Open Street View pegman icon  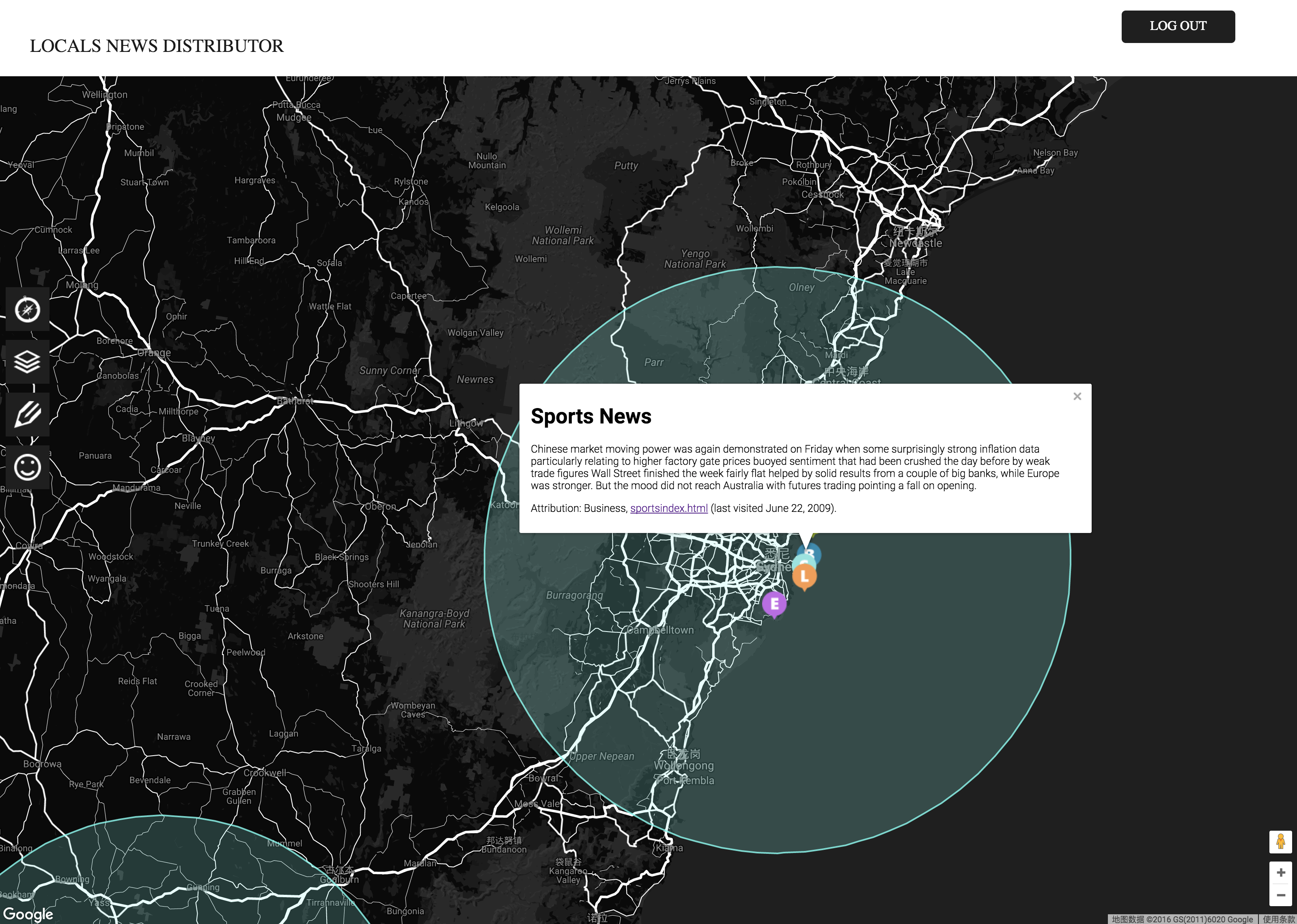pyautogui.click(x=1280, y=842)
